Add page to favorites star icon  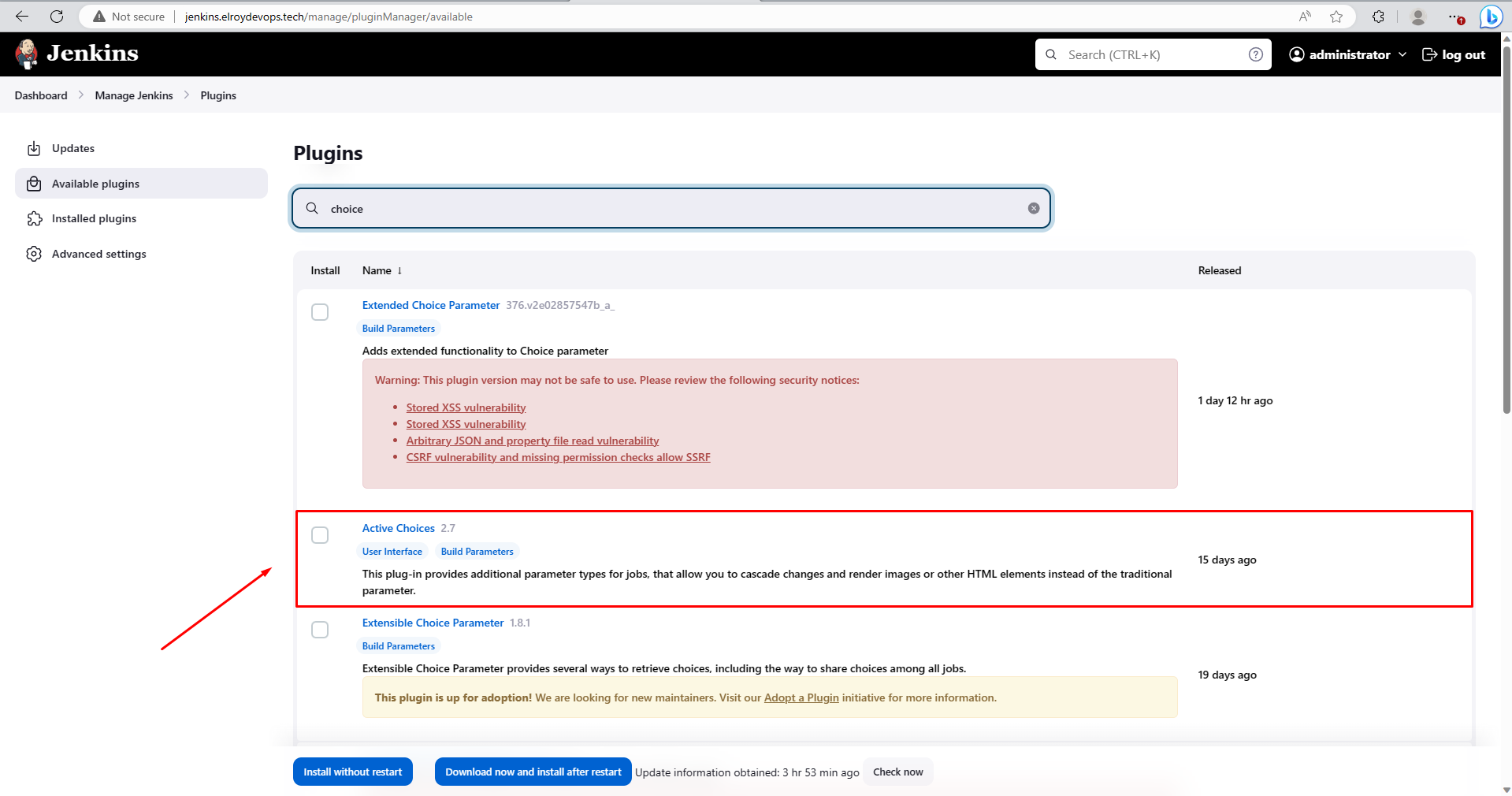[1336, 17]
